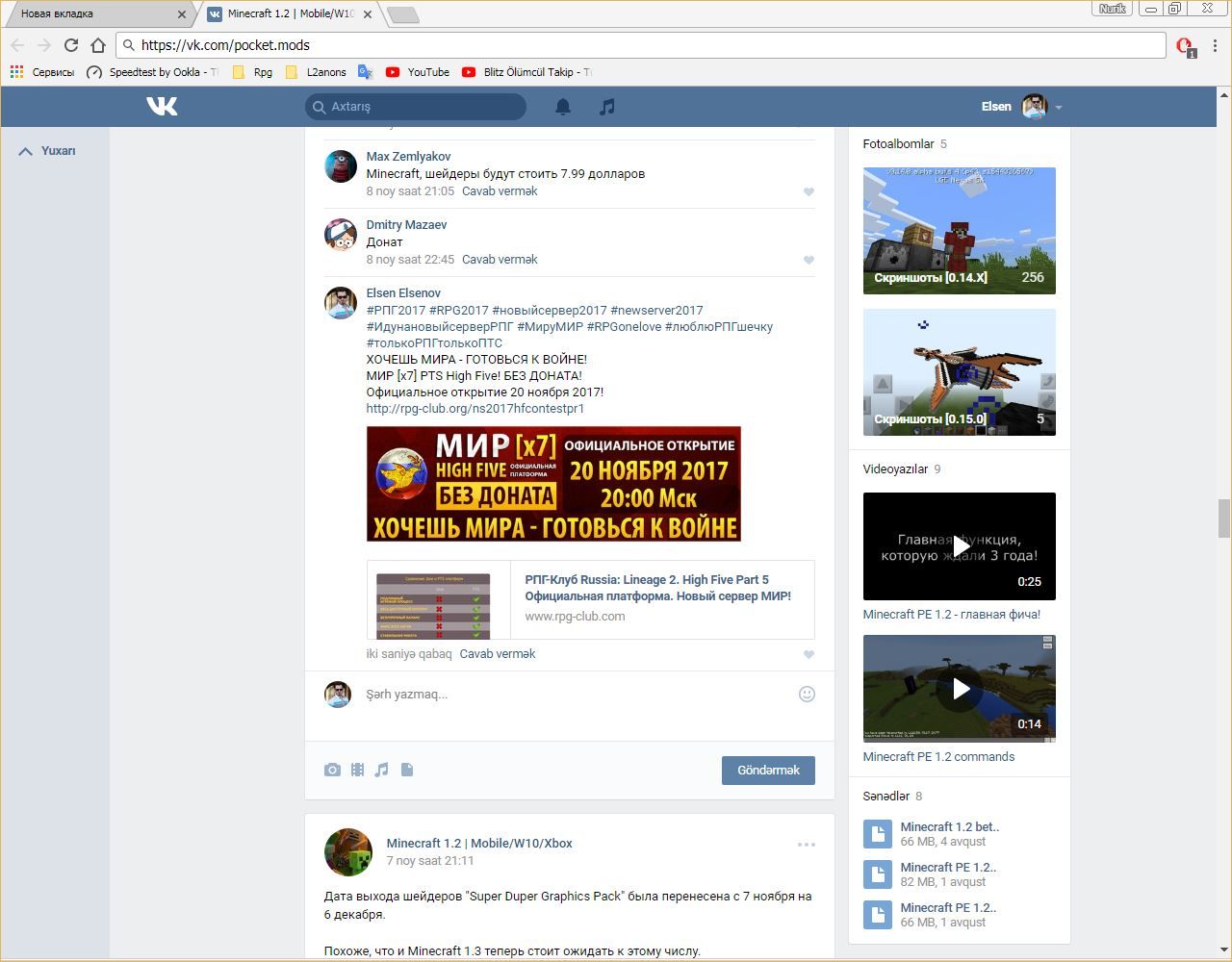Attach a photo to the comment

(x=332, y=770)
